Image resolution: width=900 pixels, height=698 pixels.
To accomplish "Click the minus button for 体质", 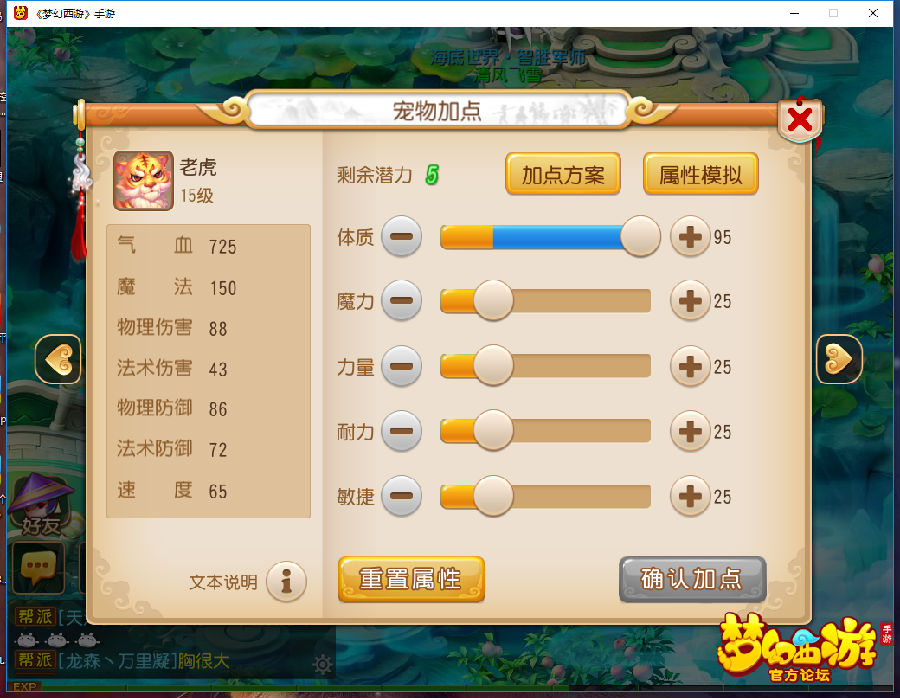I will (402, 236).
